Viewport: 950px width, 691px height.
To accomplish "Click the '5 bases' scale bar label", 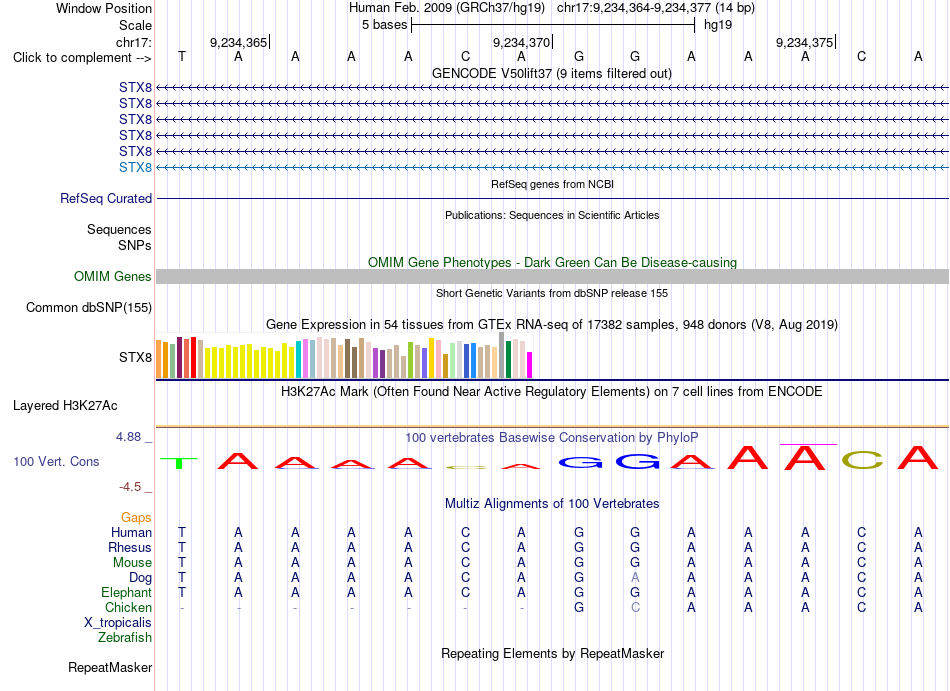I will coord(385,25).
